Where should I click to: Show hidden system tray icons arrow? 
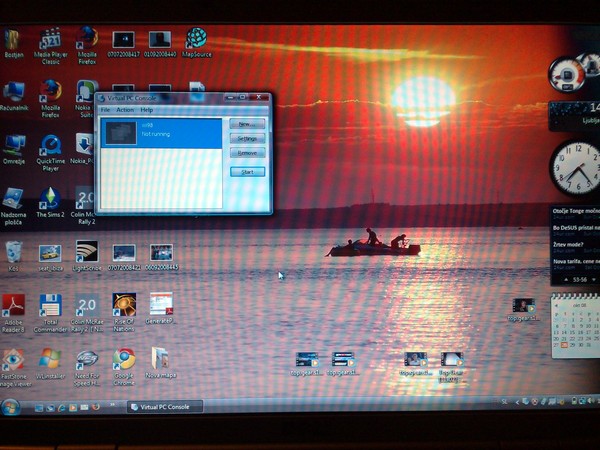click(517, 402)
